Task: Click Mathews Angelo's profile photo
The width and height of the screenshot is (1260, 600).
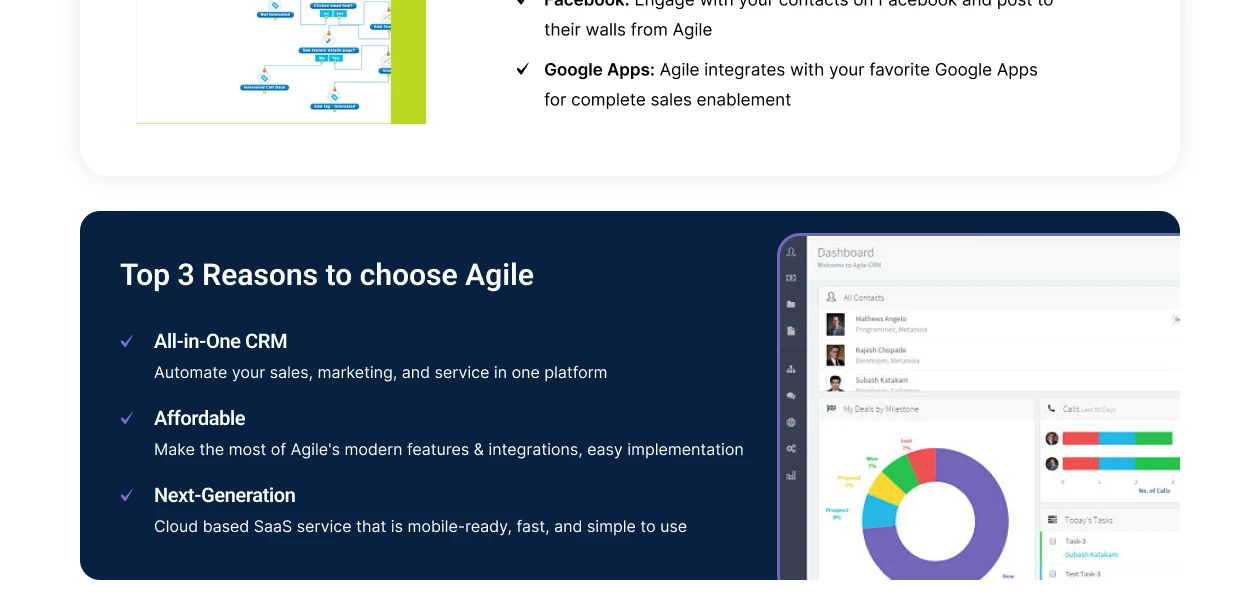Action: (836, 322)
